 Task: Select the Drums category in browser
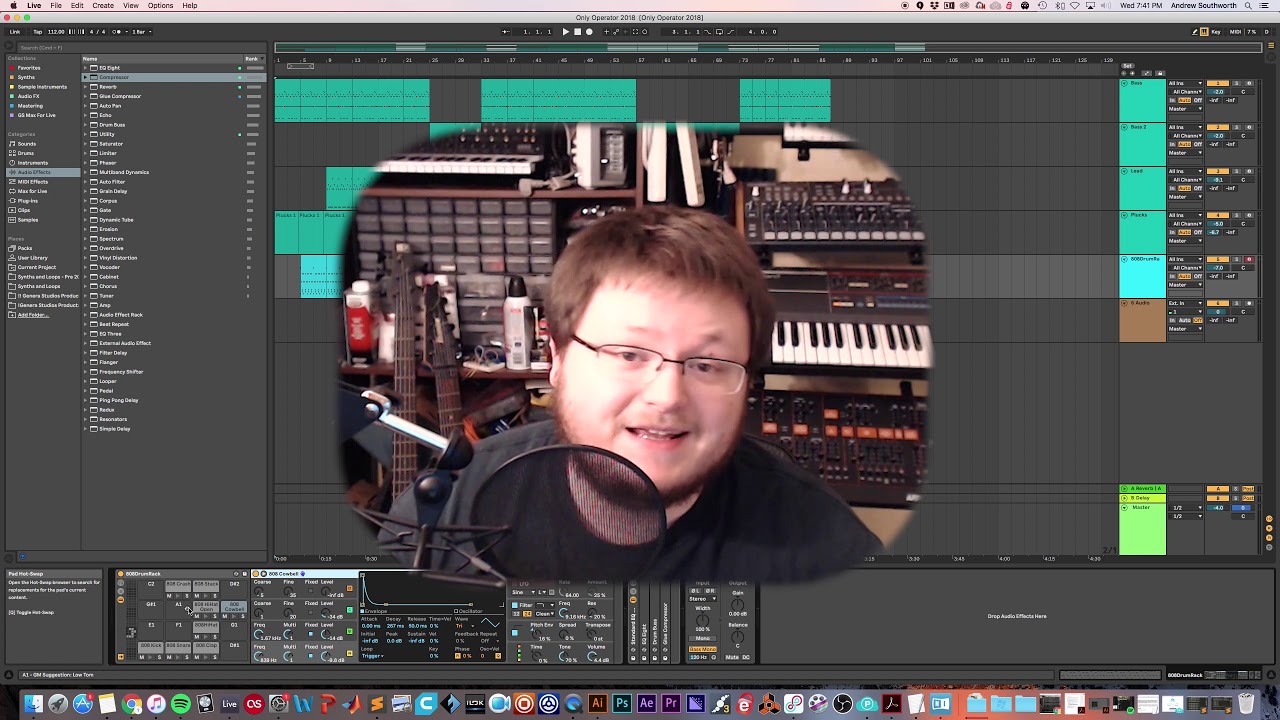[x=25, y=153]
